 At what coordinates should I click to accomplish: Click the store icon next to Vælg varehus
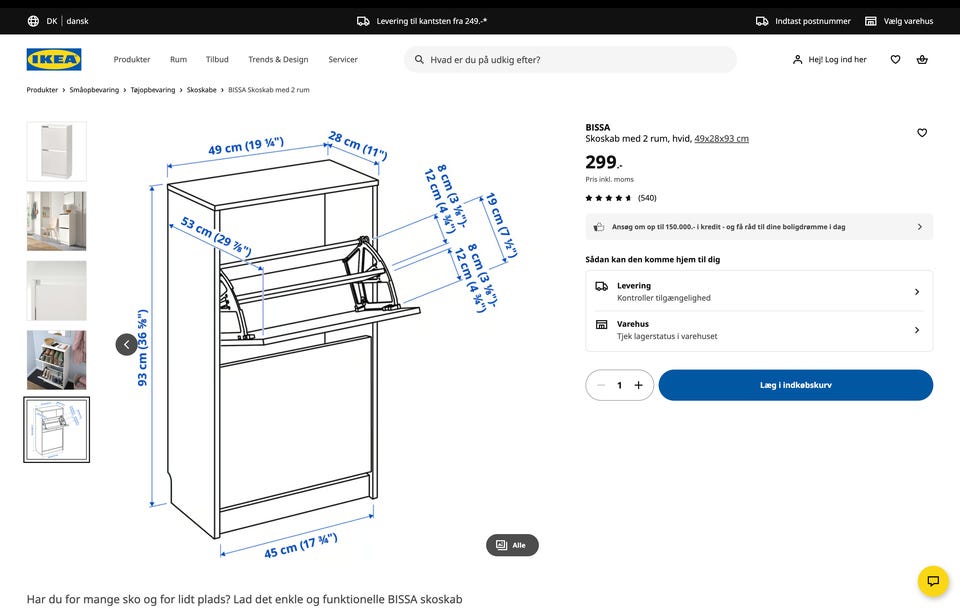tap(870, 21)
